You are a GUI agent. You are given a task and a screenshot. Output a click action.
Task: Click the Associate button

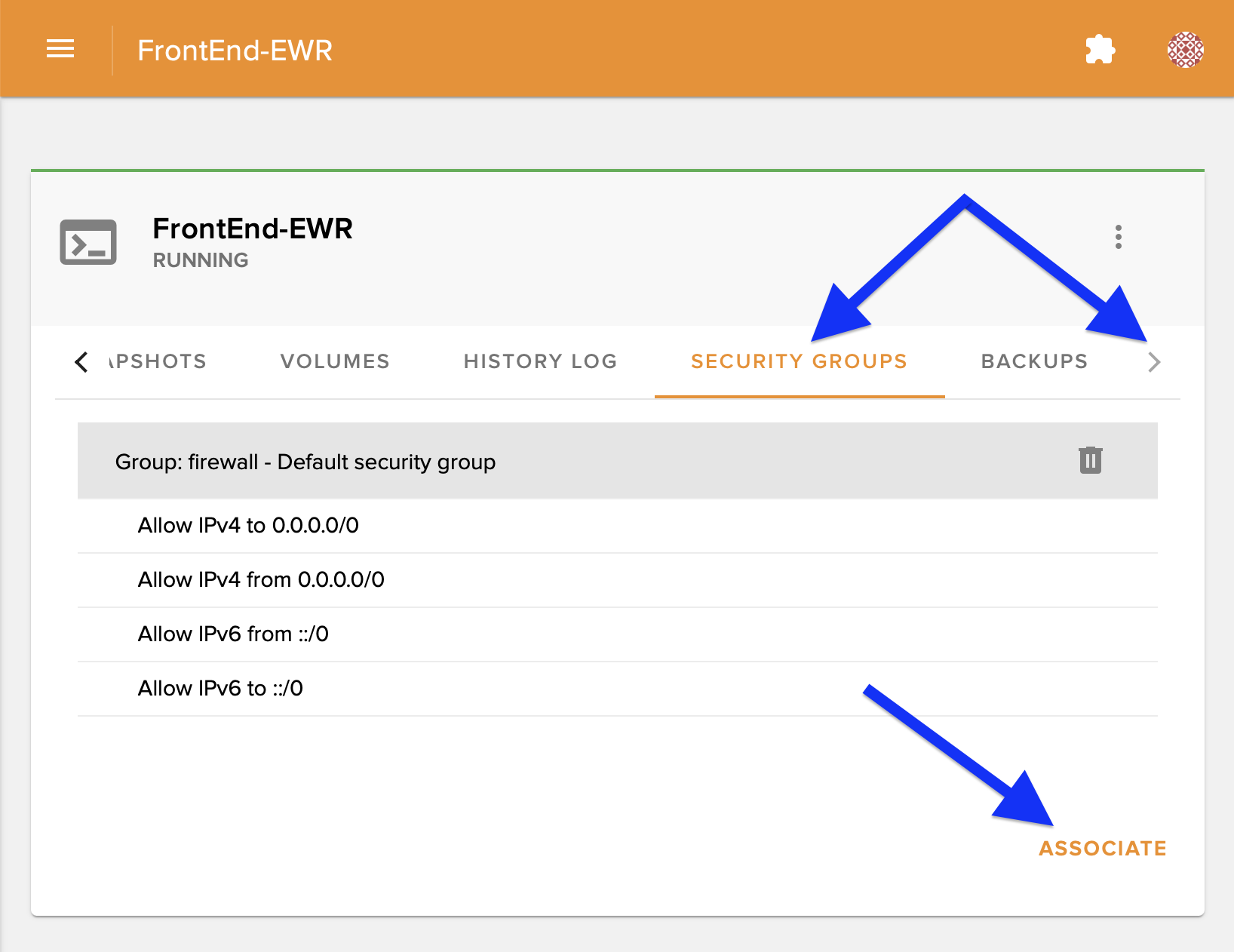1102,849
